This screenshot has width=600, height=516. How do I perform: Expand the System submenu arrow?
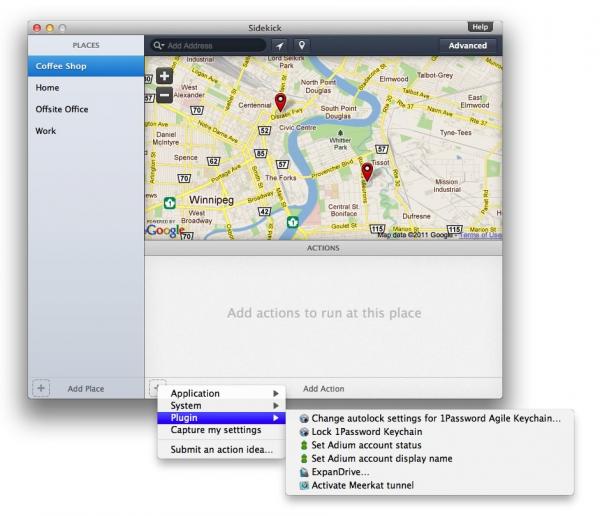[x=276, y=406]
